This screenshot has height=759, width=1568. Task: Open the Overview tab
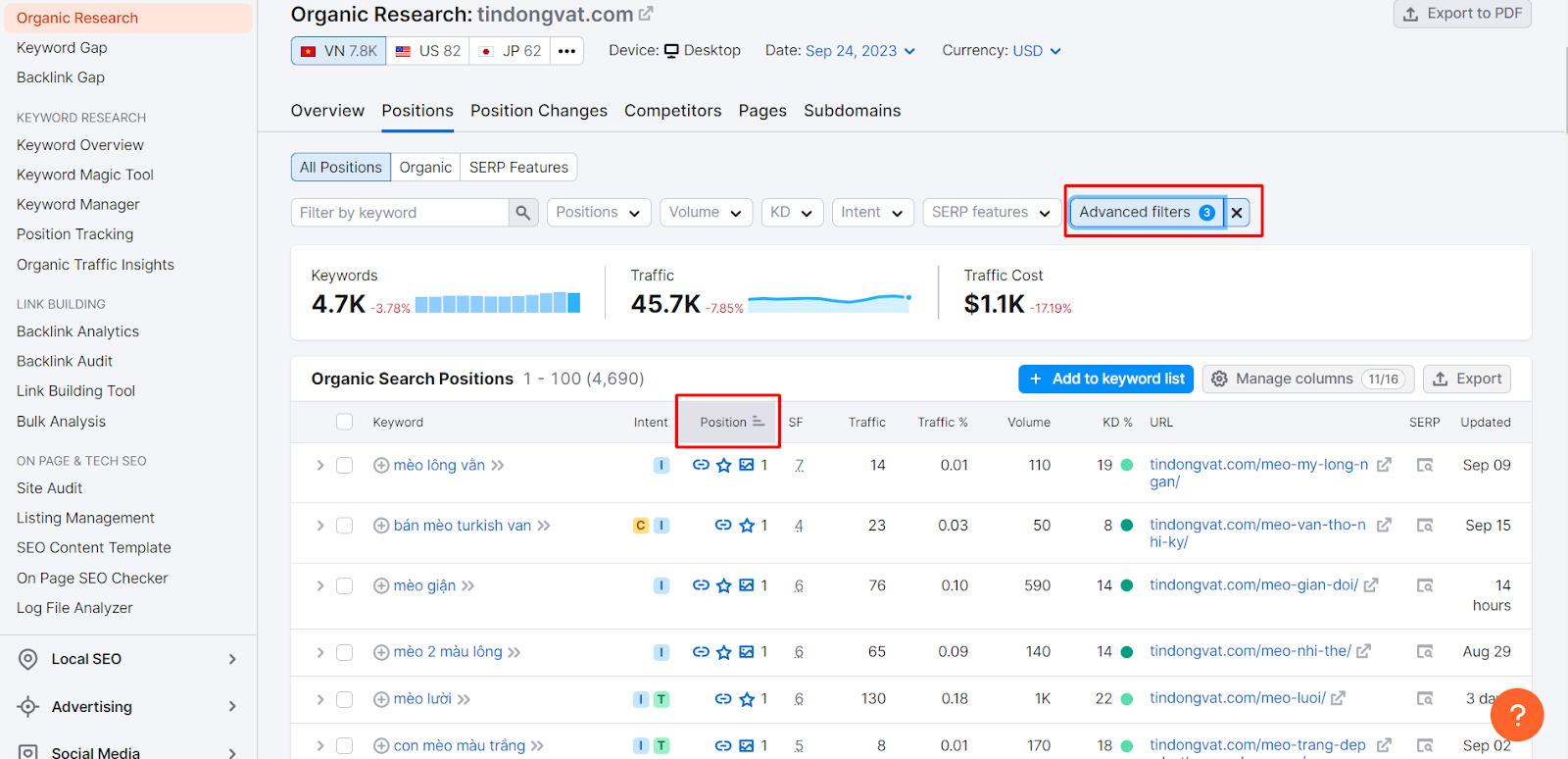tap(327, 111)
